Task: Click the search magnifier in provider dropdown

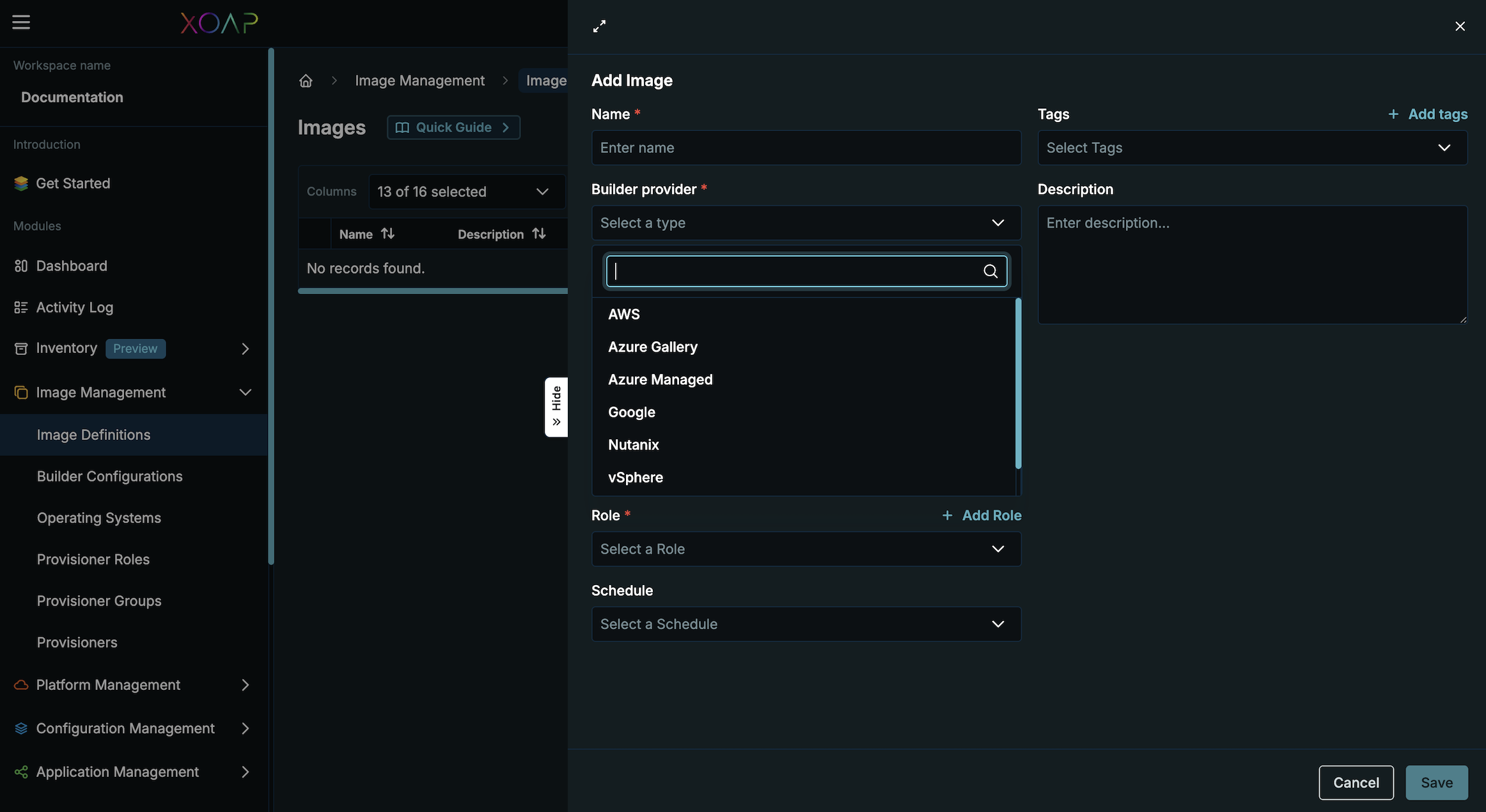Action: coord(990,271)
